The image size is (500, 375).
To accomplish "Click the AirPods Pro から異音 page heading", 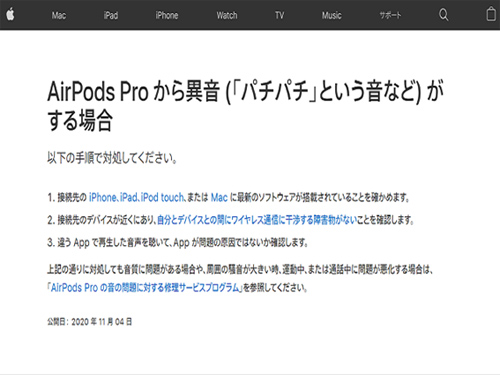I will point(245,105).
